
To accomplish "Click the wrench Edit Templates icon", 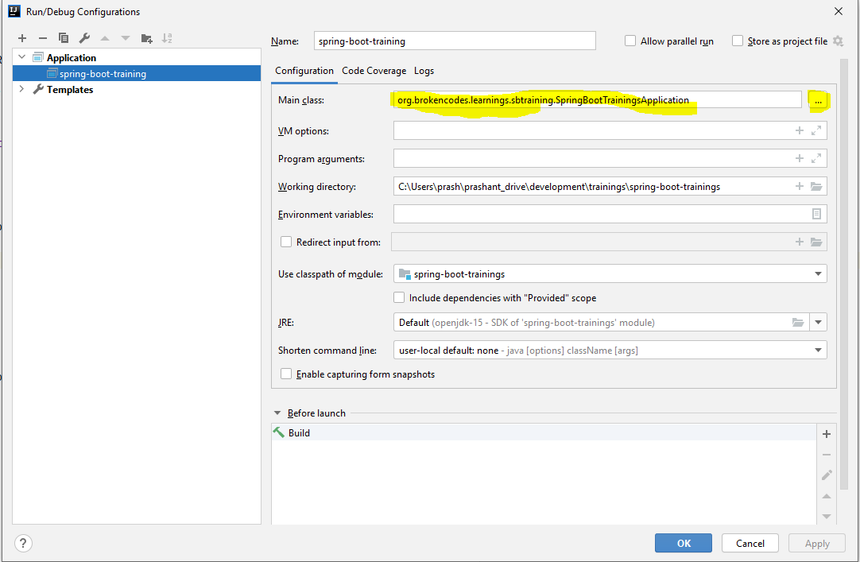I will point(84,38).
